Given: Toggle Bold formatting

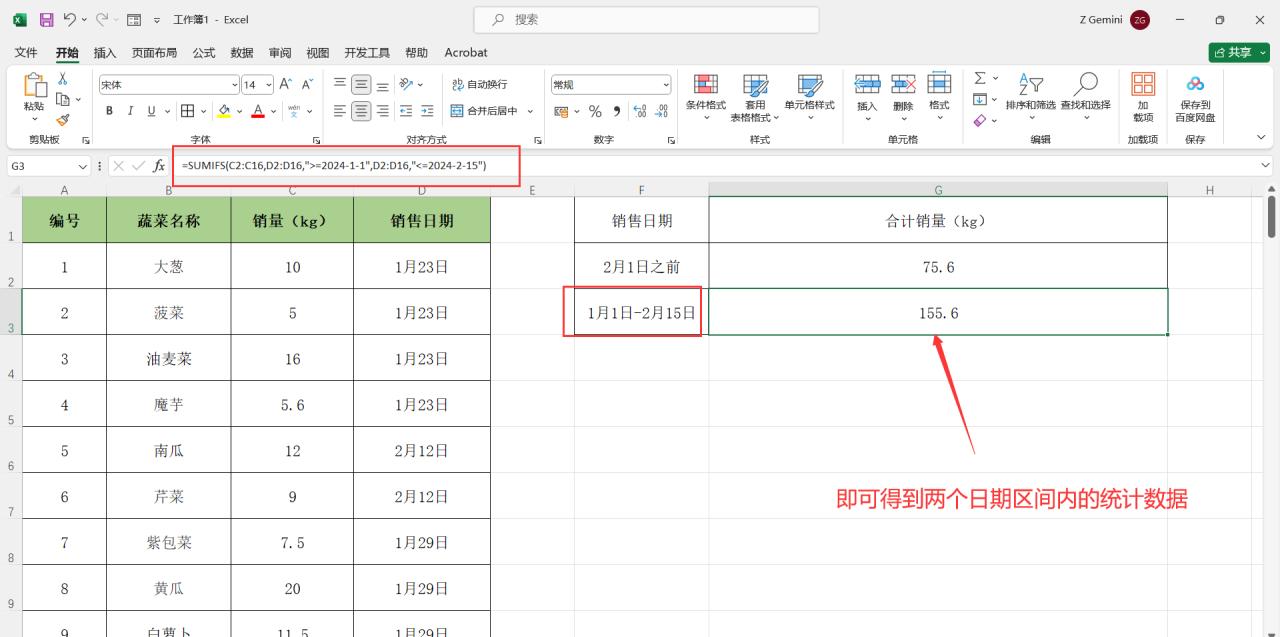Looking at the screenshot, I should [109, 111].
